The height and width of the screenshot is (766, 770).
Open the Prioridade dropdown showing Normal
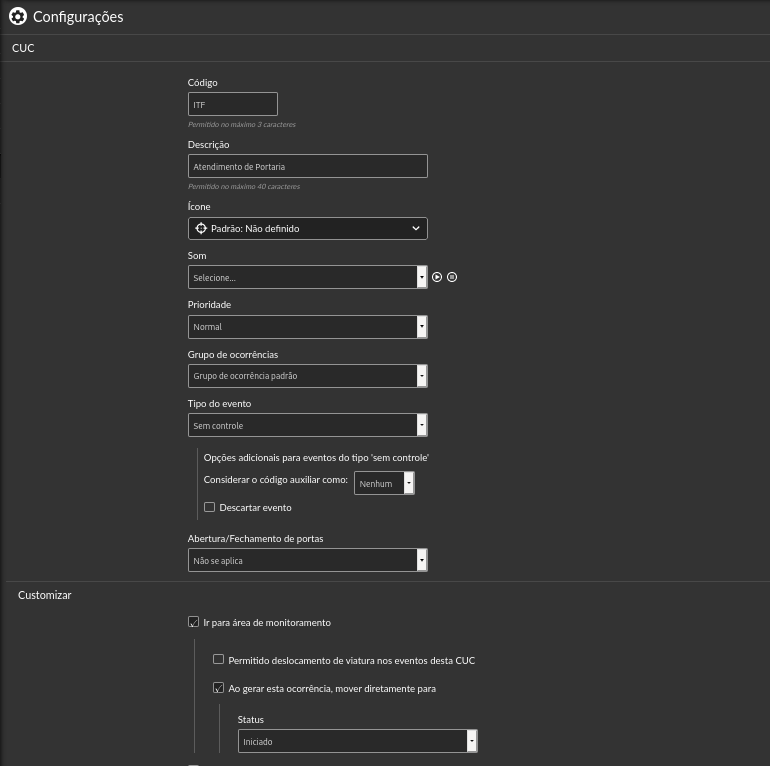point(307,327)
